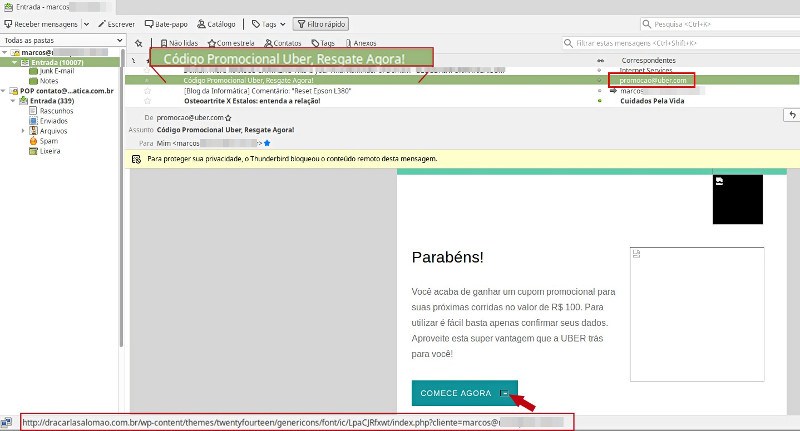
Task: Open dropdown arrow beside Receber mensagens
Action: pos(89,23)
